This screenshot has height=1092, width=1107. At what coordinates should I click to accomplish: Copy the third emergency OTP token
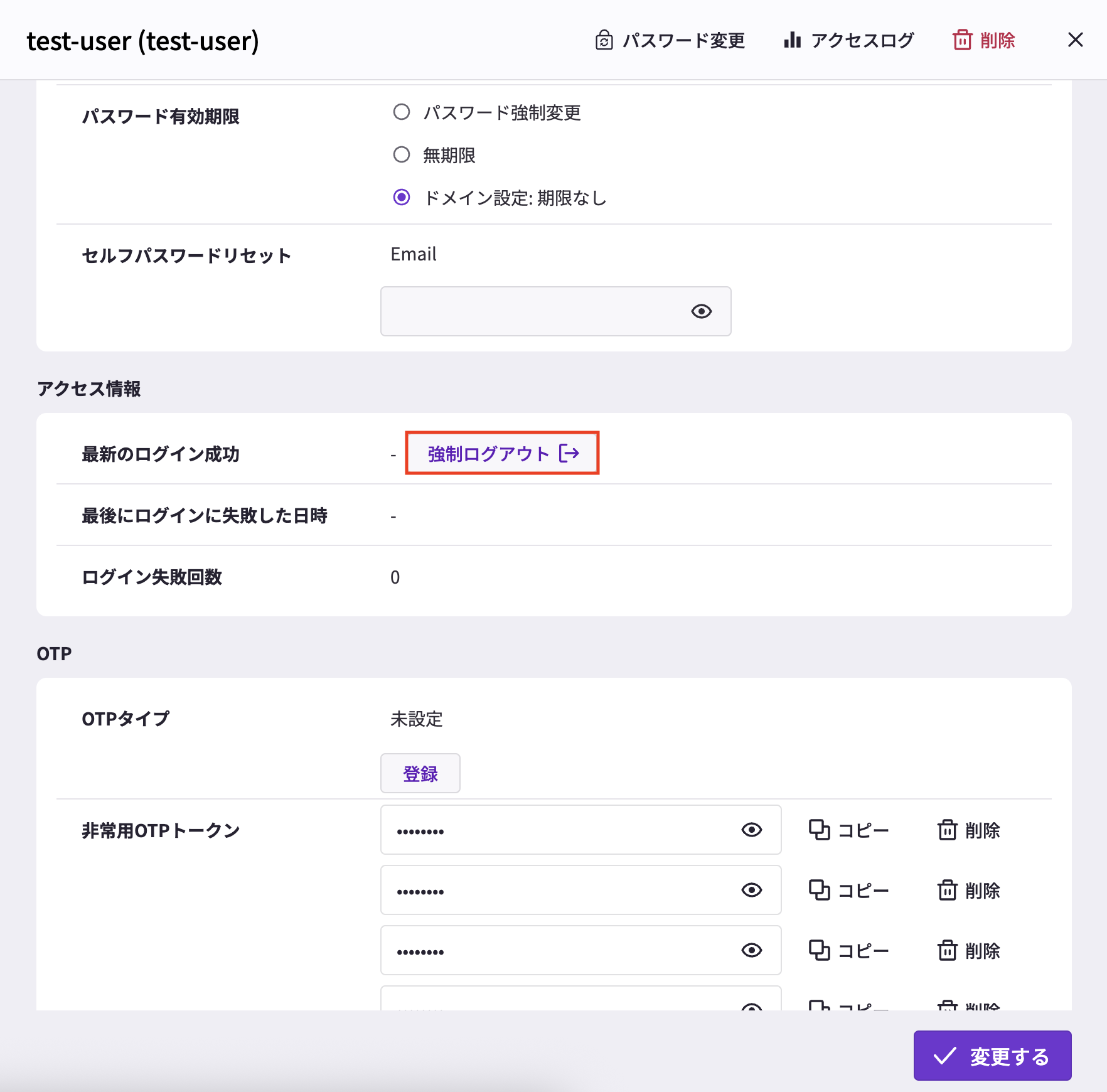pos(848,951)
